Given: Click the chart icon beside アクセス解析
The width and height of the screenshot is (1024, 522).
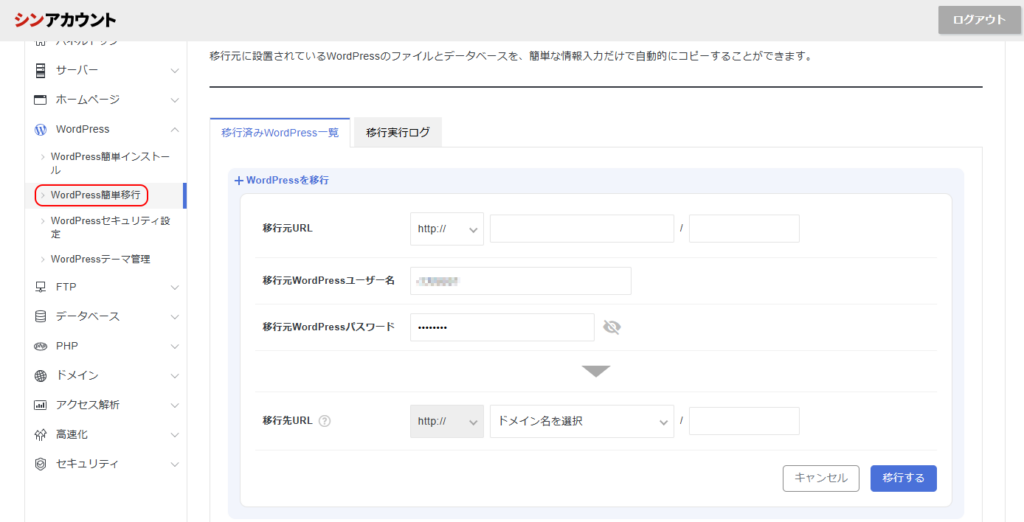Looking at the screenshot, I should click(x=40, y=405).
